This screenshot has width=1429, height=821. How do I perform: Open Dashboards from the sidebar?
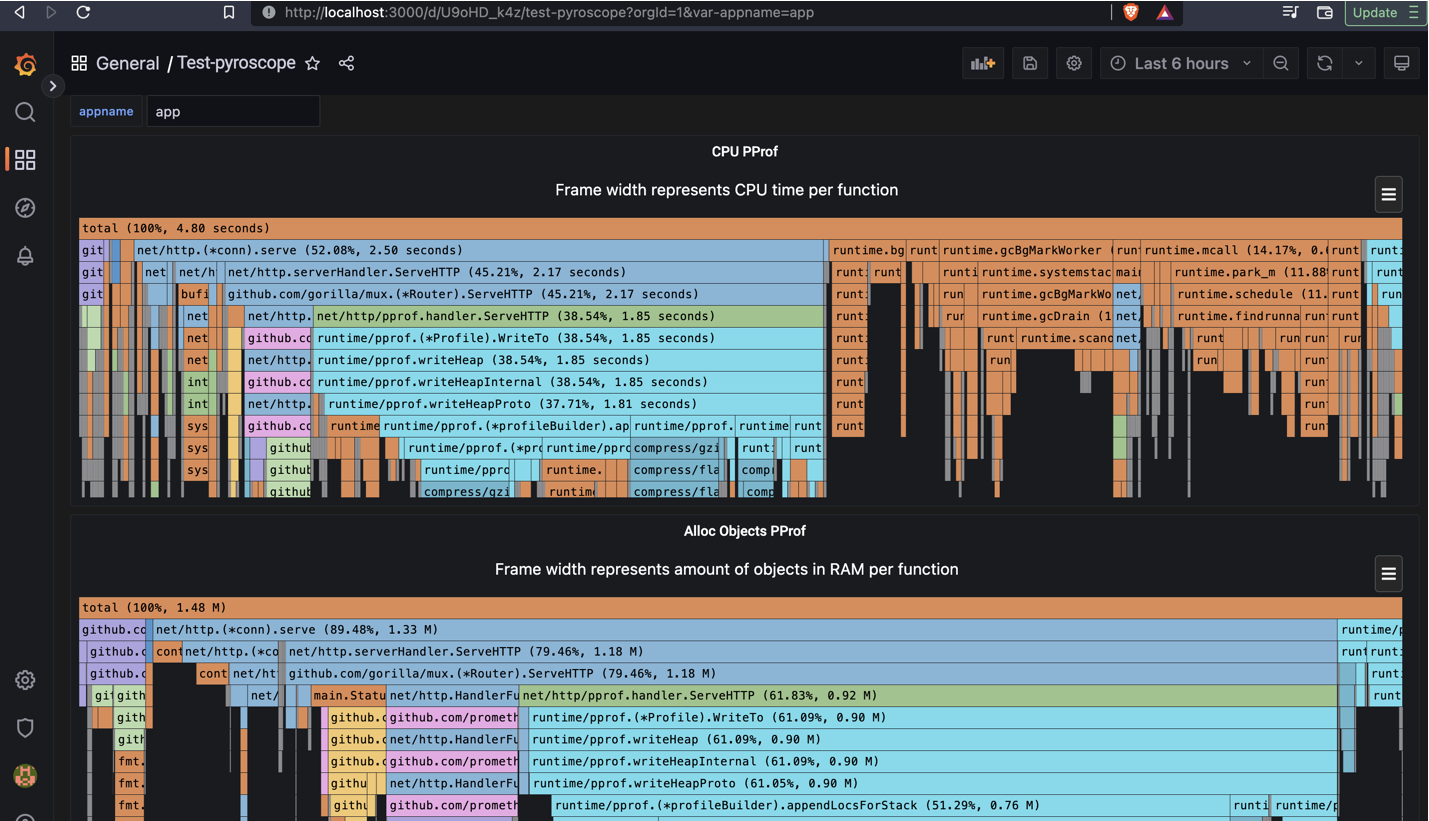pos(25,160)
